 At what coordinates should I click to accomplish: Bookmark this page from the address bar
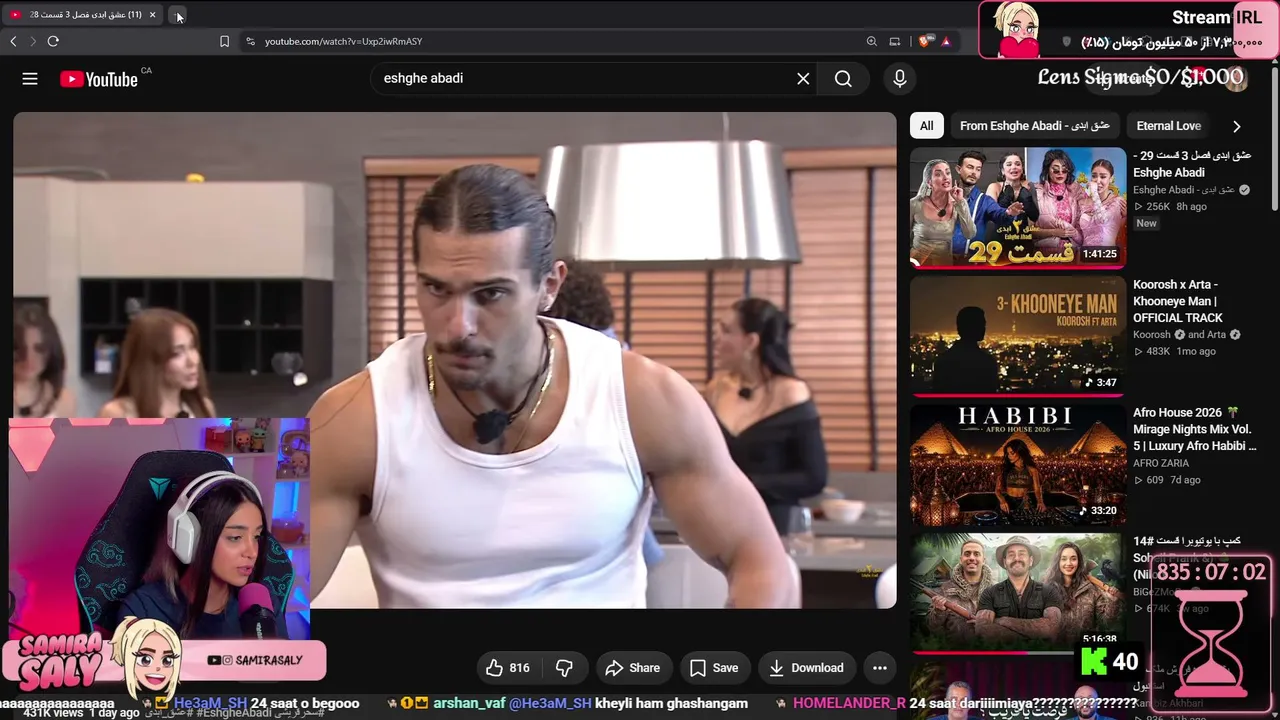coord(224,41)
